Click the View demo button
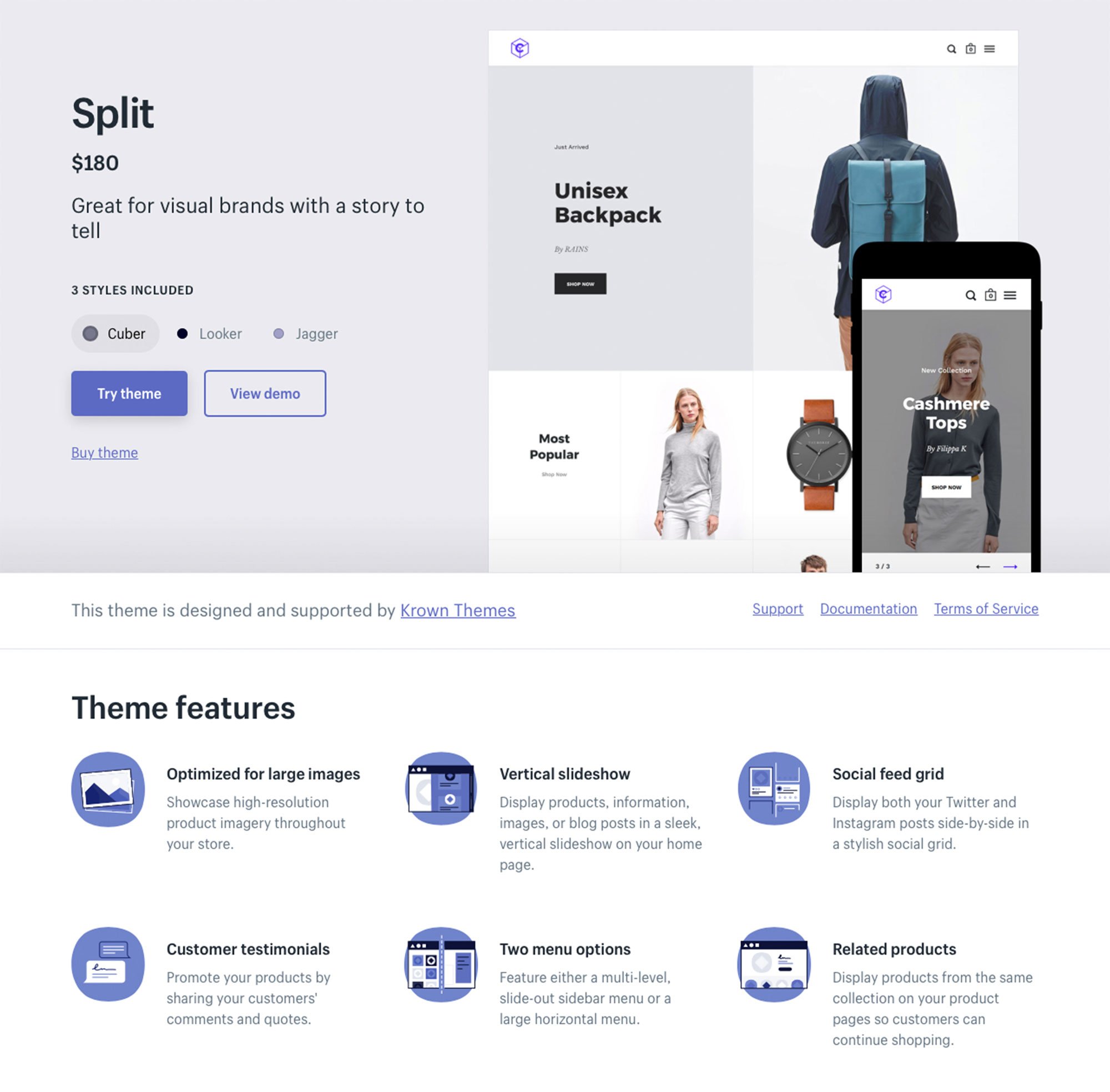Screen dimensions: 1110x1092 point(265,393)
